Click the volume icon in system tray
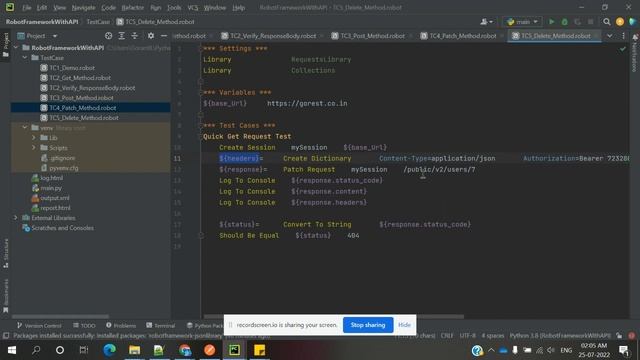This screenshot has height=360, width=640. click(x=551, y=350)
